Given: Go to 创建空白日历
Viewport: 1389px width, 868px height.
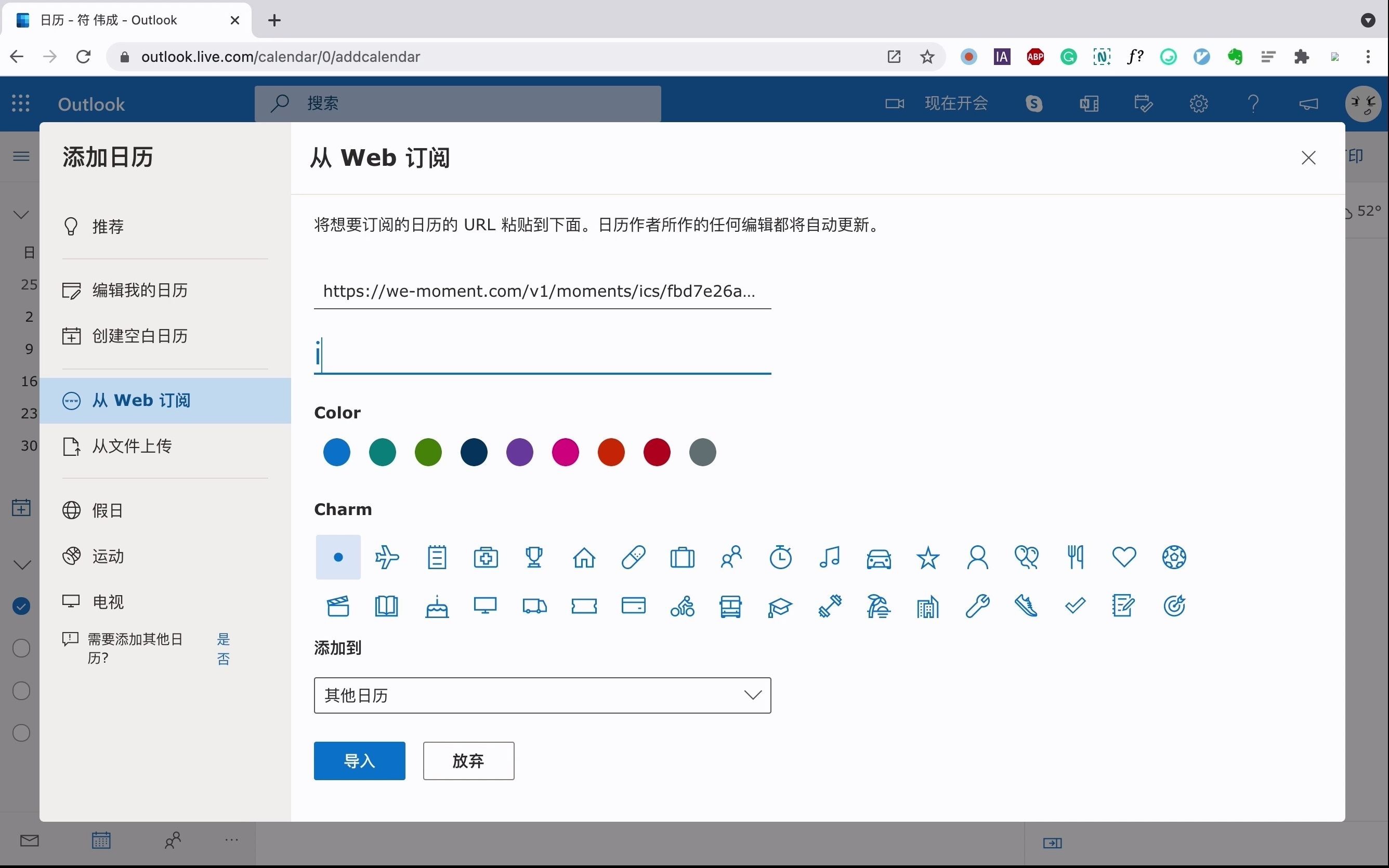Looking at the screenshot, I should click(165, 336).
